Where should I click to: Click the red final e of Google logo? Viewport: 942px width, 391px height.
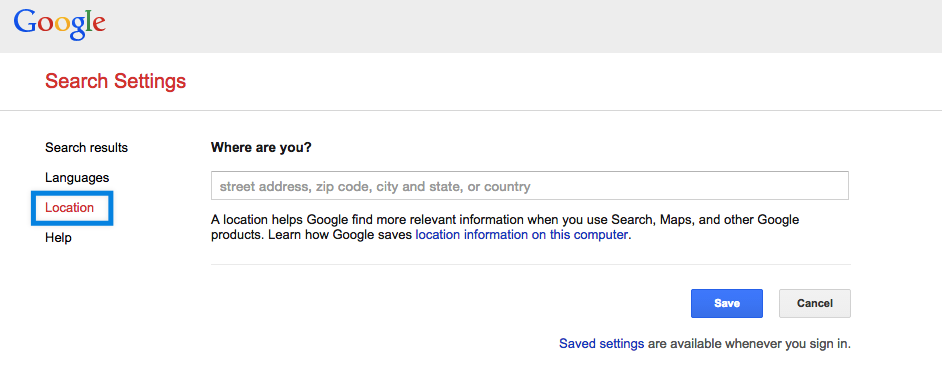99,26
